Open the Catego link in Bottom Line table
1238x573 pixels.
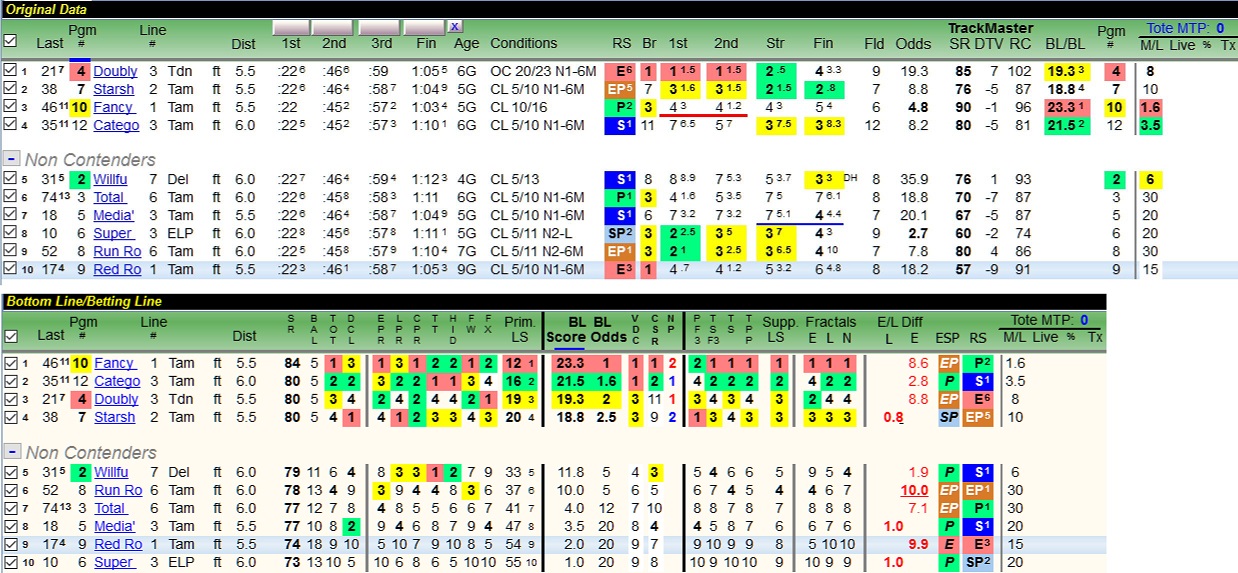116,381
